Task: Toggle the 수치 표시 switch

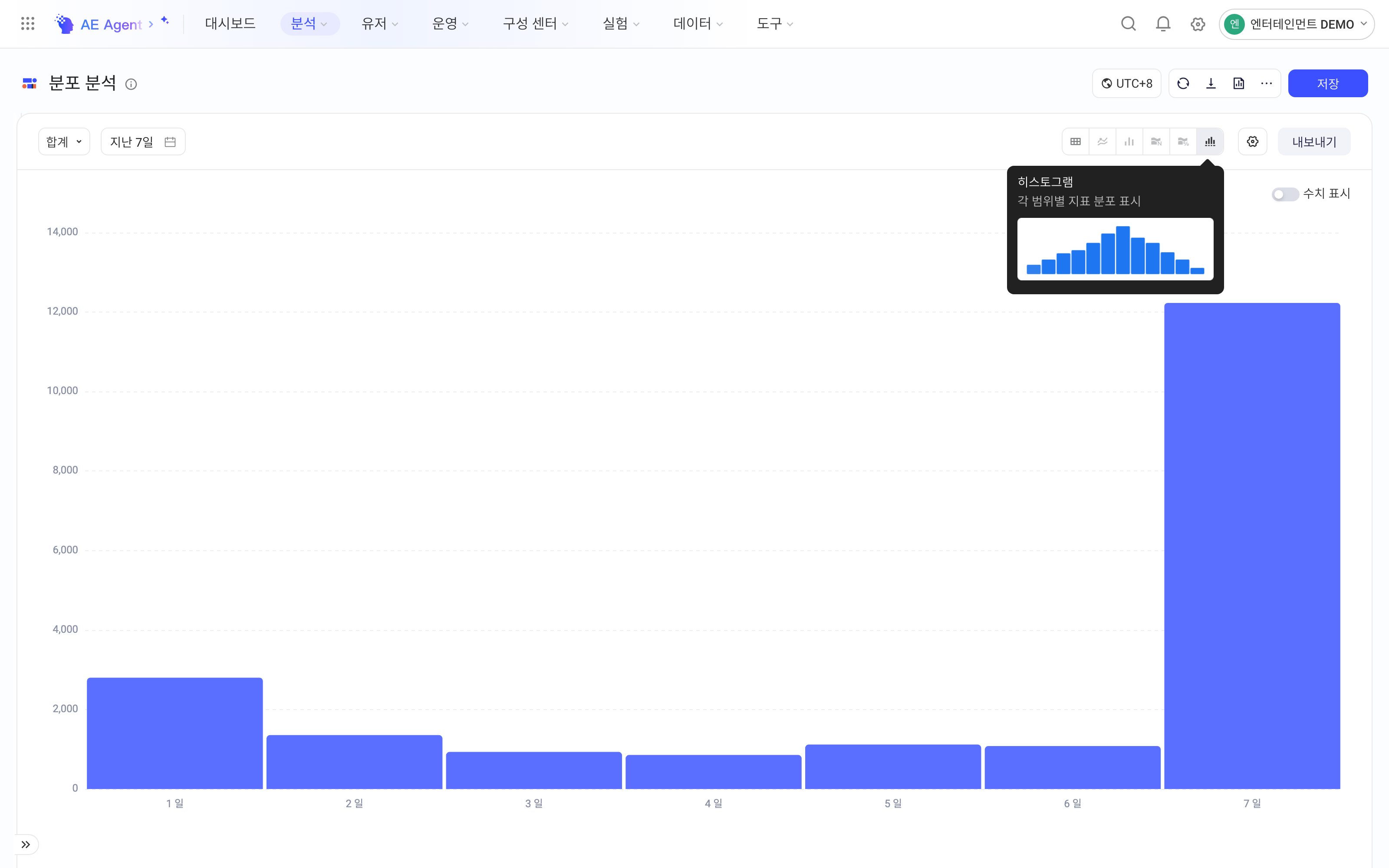Action: [x=1284, y=194]
